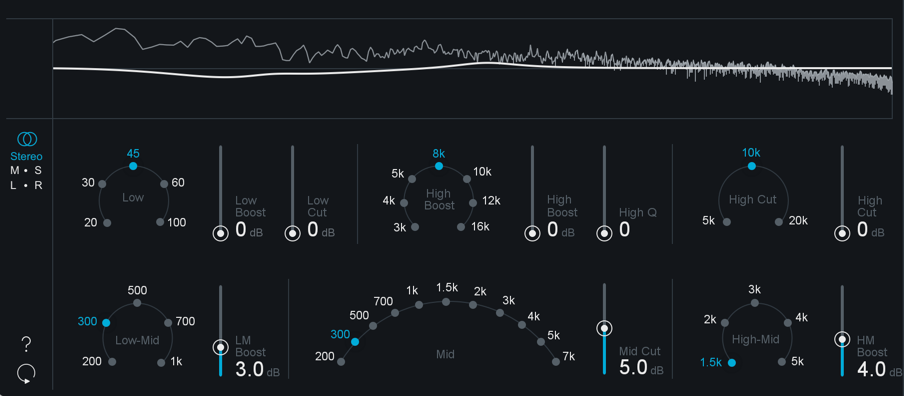Click the HM Boost 4.0 dB value
This screenshot has width=904, height=396.
(872, 369)
